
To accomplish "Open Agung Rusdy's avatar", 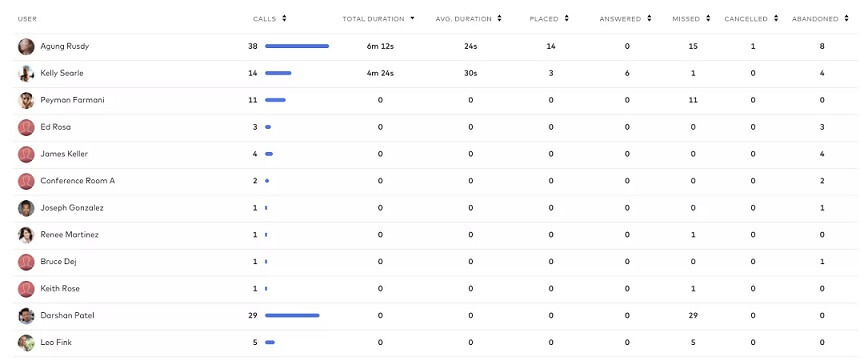I will 26,47.
